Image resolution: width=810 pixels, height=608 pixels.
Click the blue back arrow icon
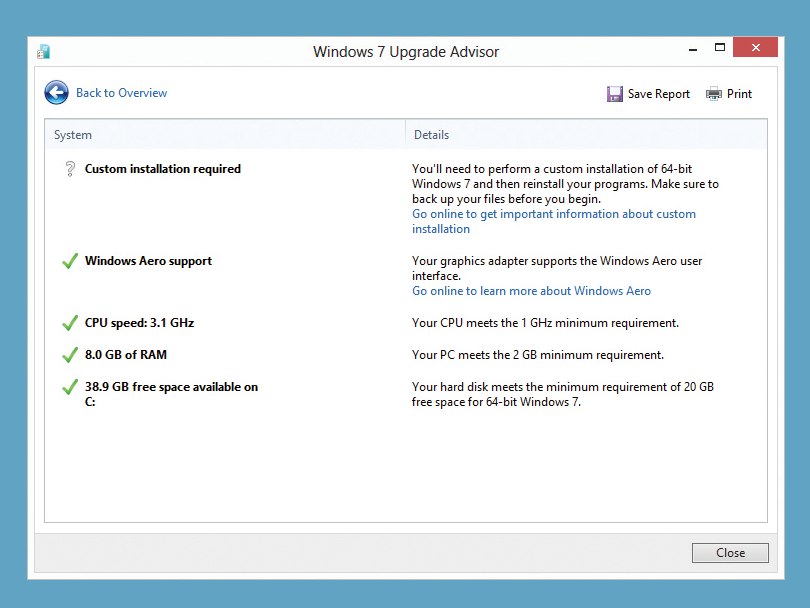coord(56,93)
